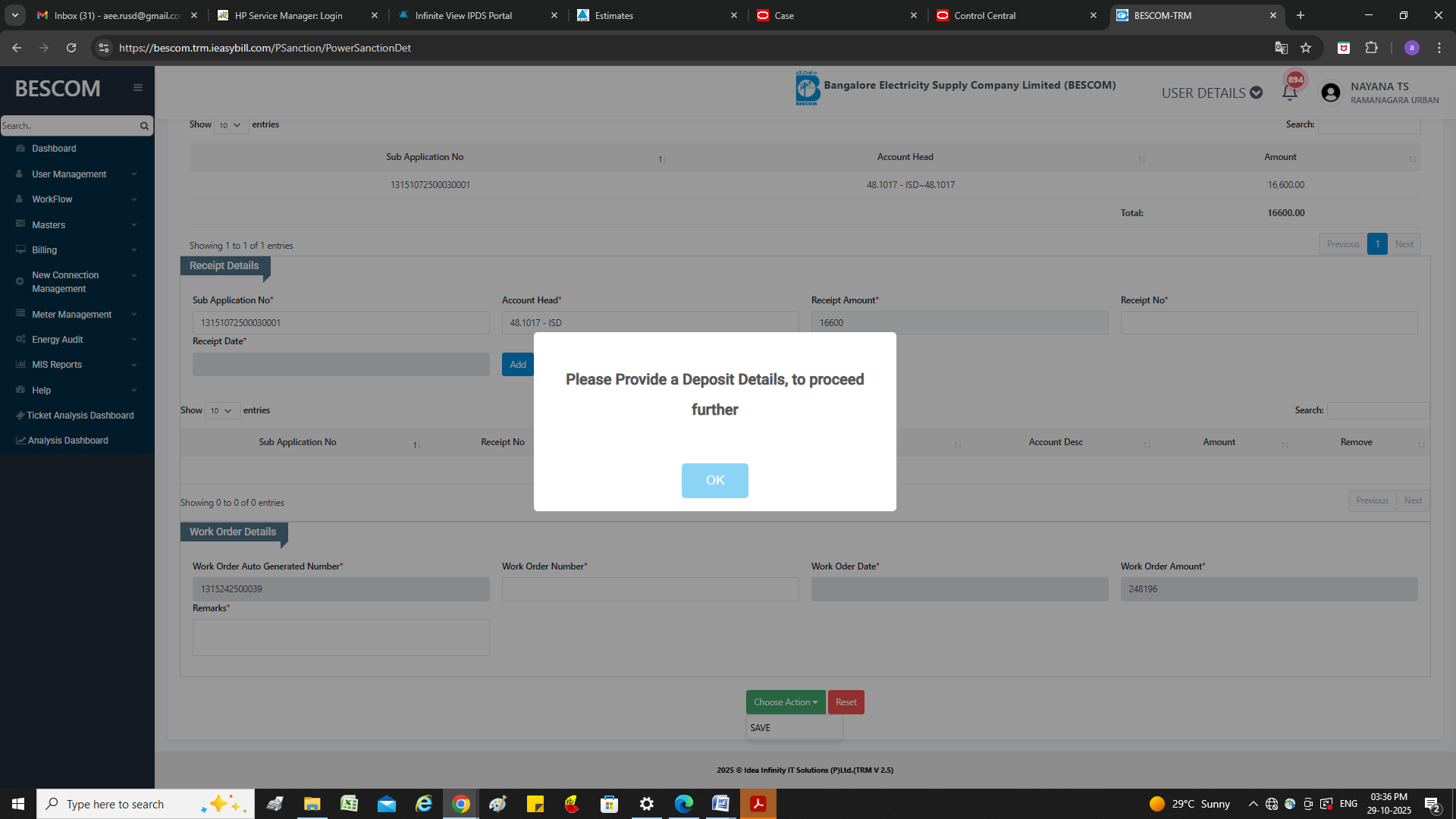The width and height of the screenshot is (1456, 819).
Task: Click the red Reset button
Action: (846, 702)
